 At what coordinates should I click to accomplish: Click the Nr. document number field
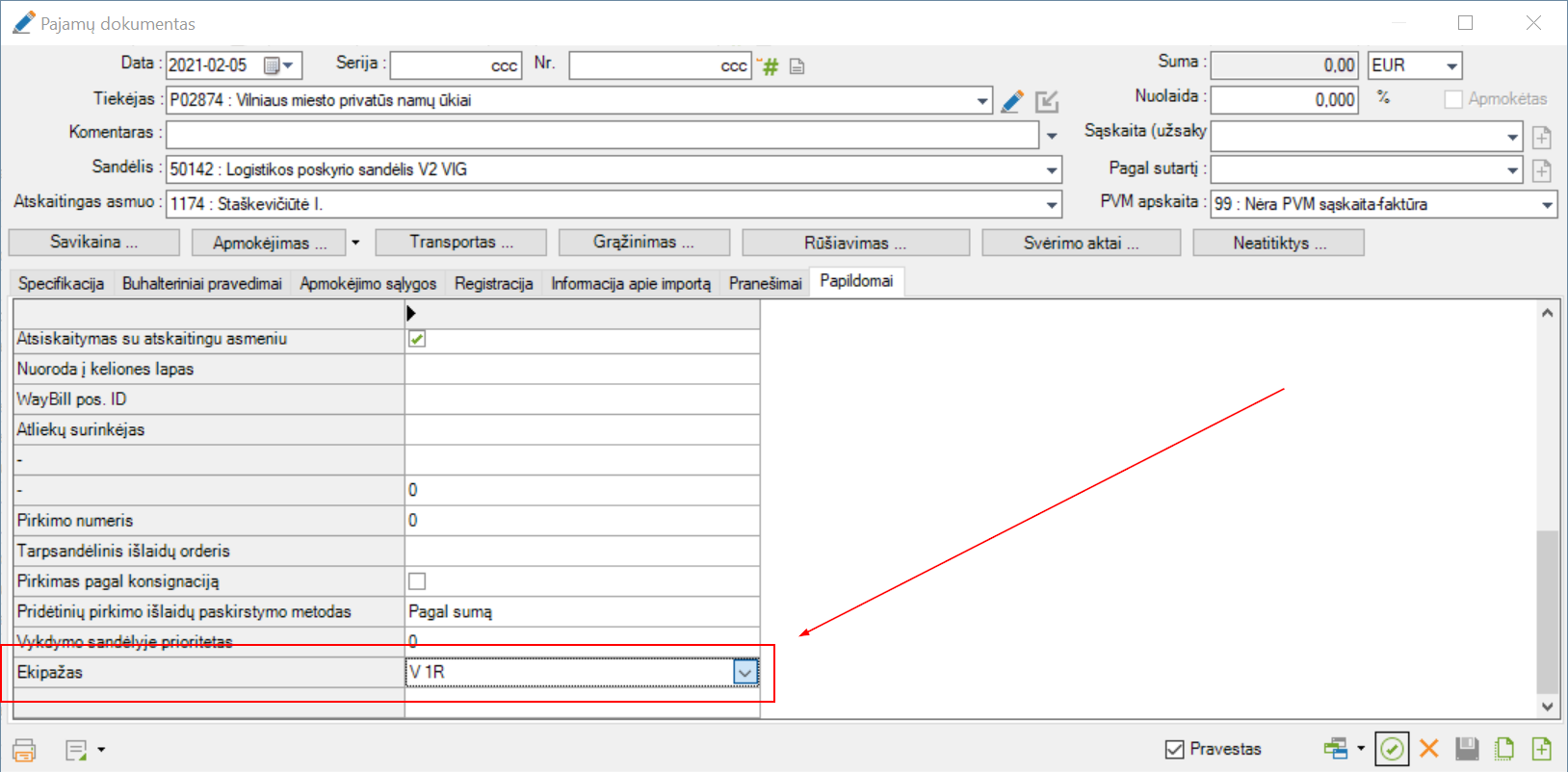pyautogui.click(x=660, y=65)
